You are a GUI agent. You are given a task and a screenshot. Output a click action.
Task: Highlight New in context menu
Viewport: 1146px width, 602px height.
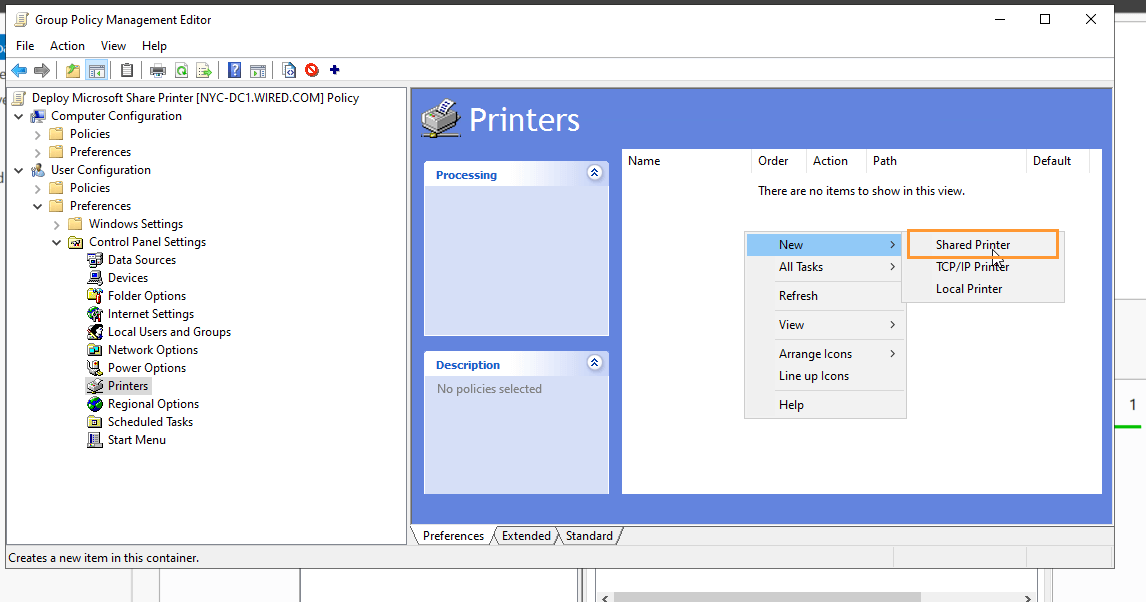pos(824,245)
